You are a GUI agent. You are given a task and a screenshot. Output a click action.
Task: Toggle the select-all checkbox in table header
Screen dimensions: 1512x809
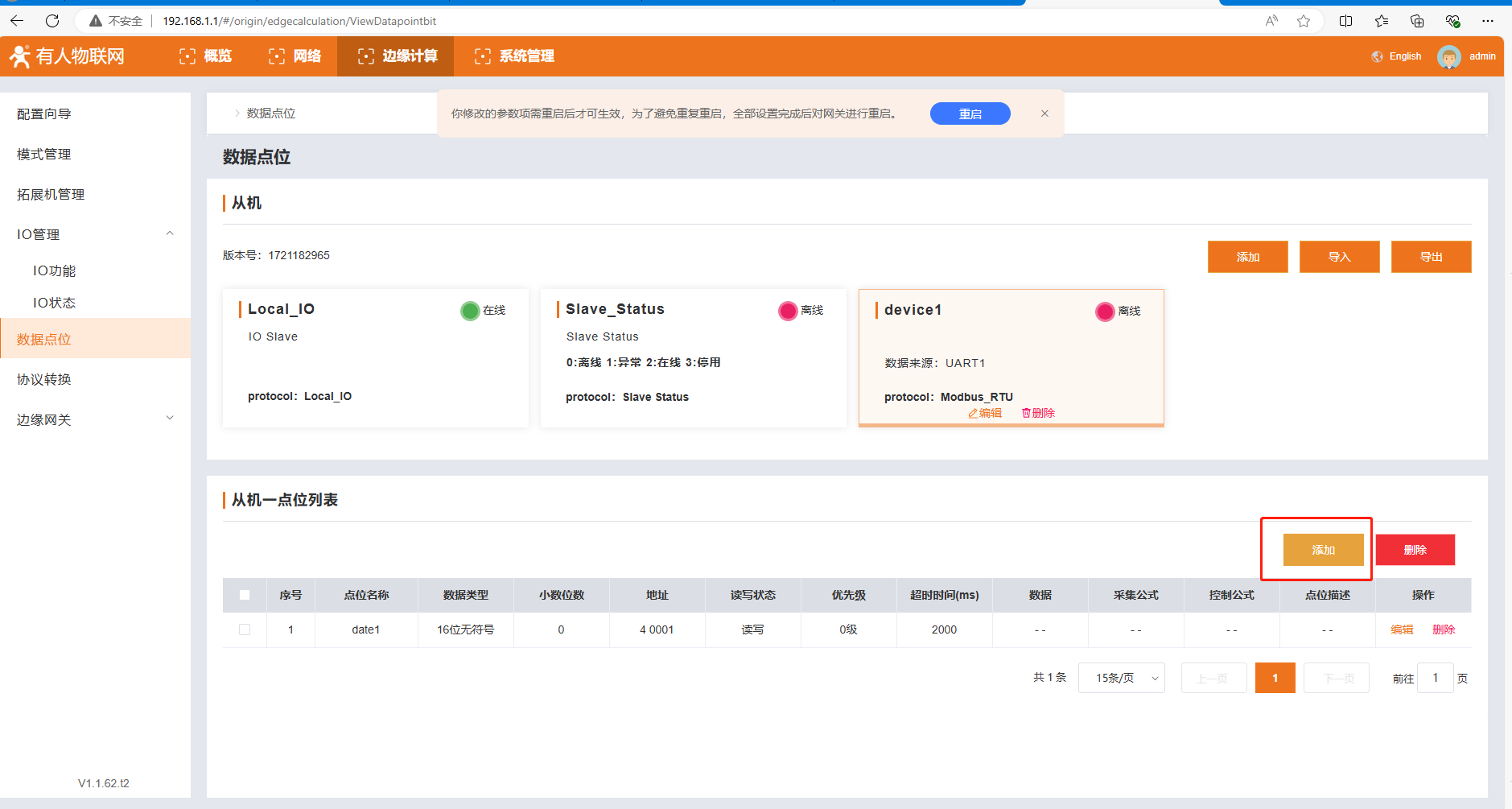click(245, 595)
